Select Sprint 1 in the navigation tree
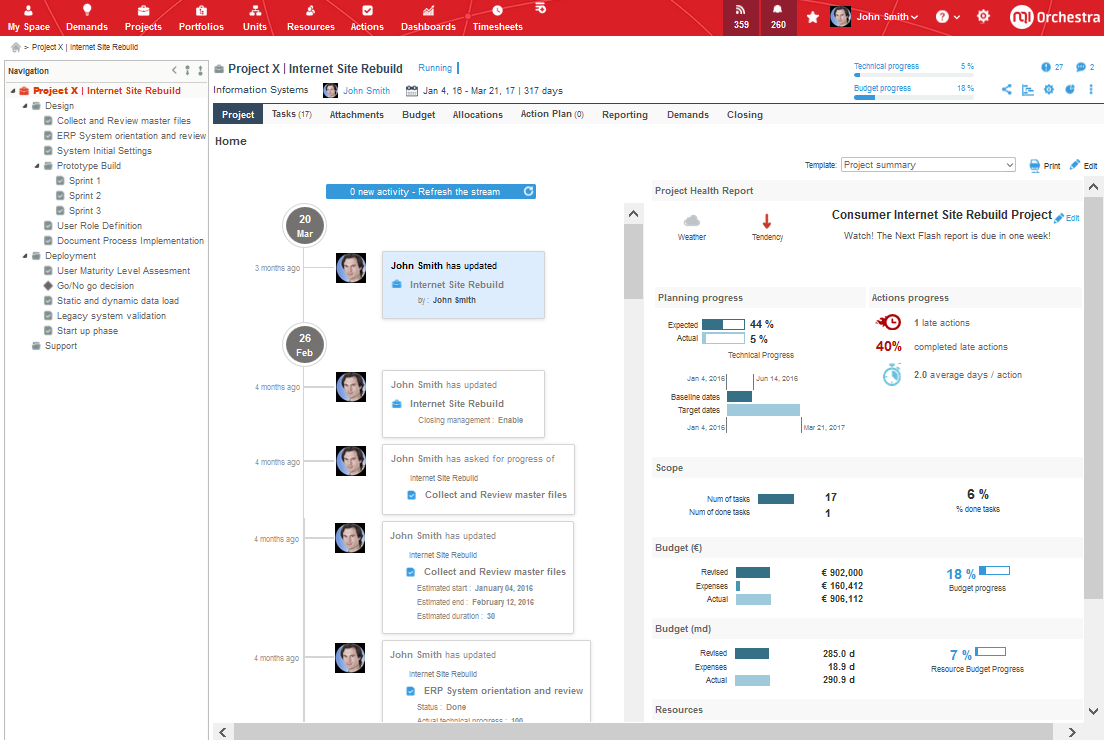The width and height of the screenshot is (1104, 740). [x=84, y=181]
